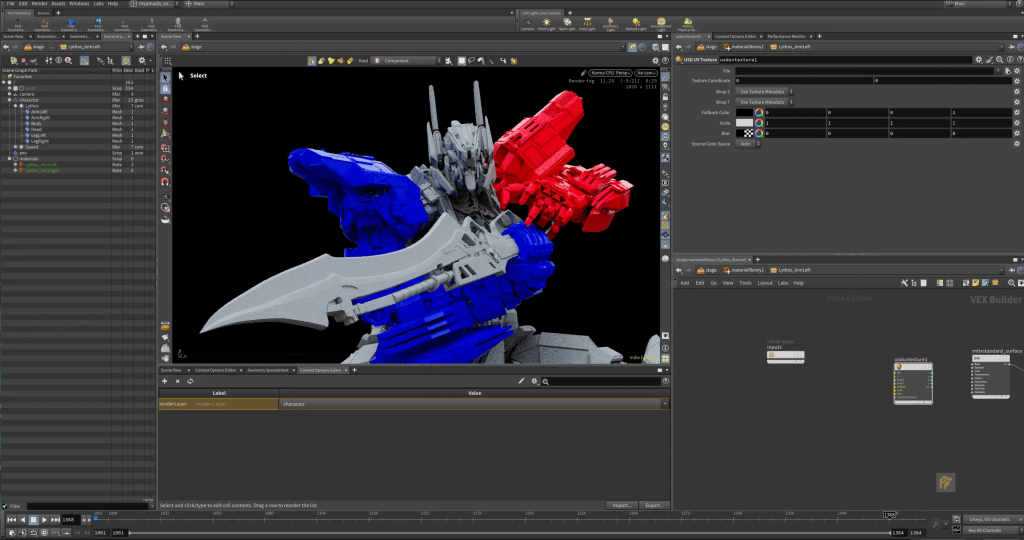Click the Scale color swatch
This screenshot has width=1024, height=540.
pyautogui.click(x=744, y=122)
